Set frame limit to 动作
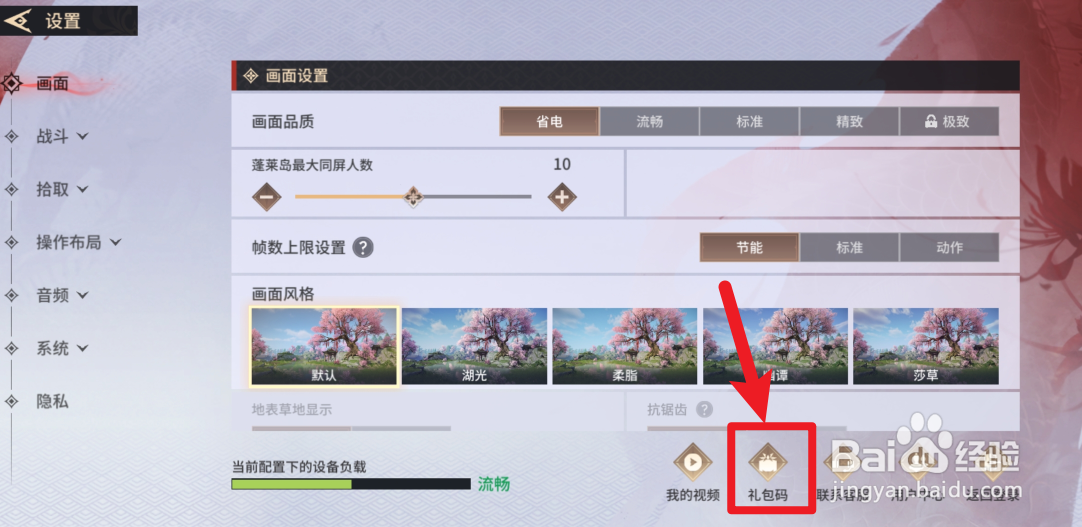 click(x=950, y=247)
